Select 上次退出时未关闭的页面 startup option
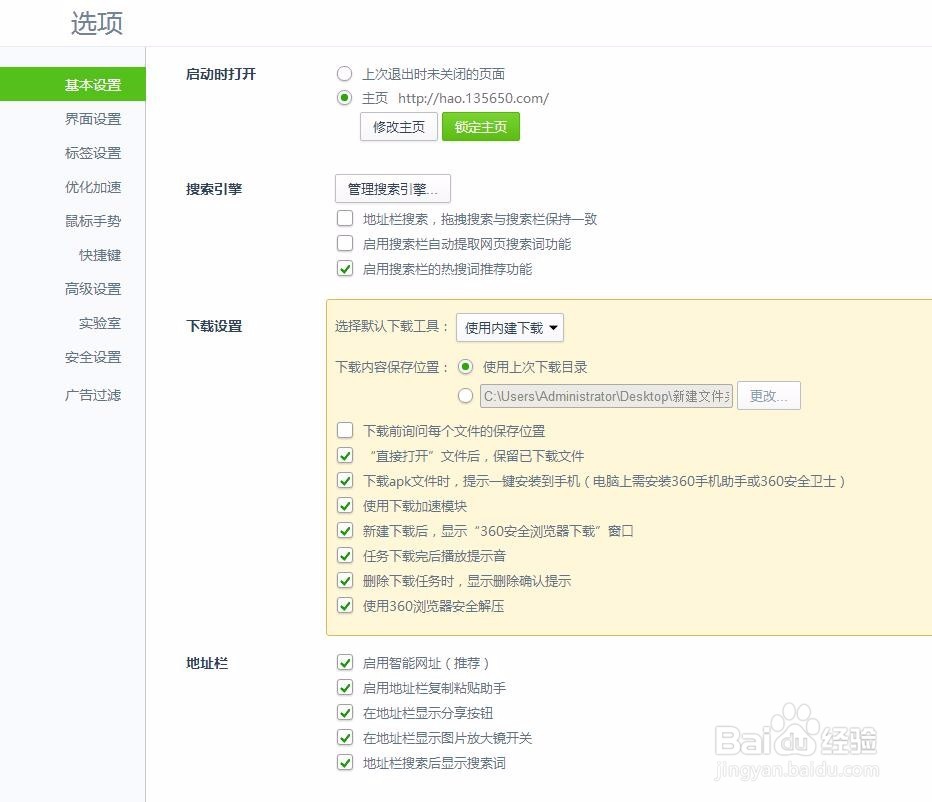932x802 pixels. pyautogui.click(x=344, y=73)
